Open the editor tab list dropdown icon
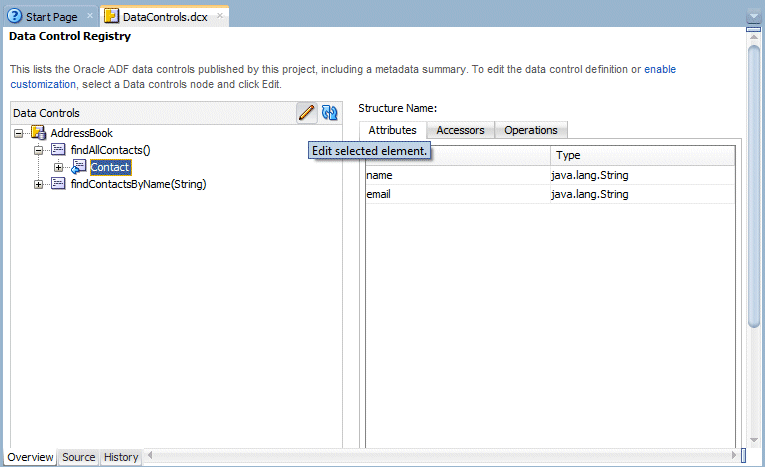The height and width of the screenshot is (467, 765). [x=754, y=17]
